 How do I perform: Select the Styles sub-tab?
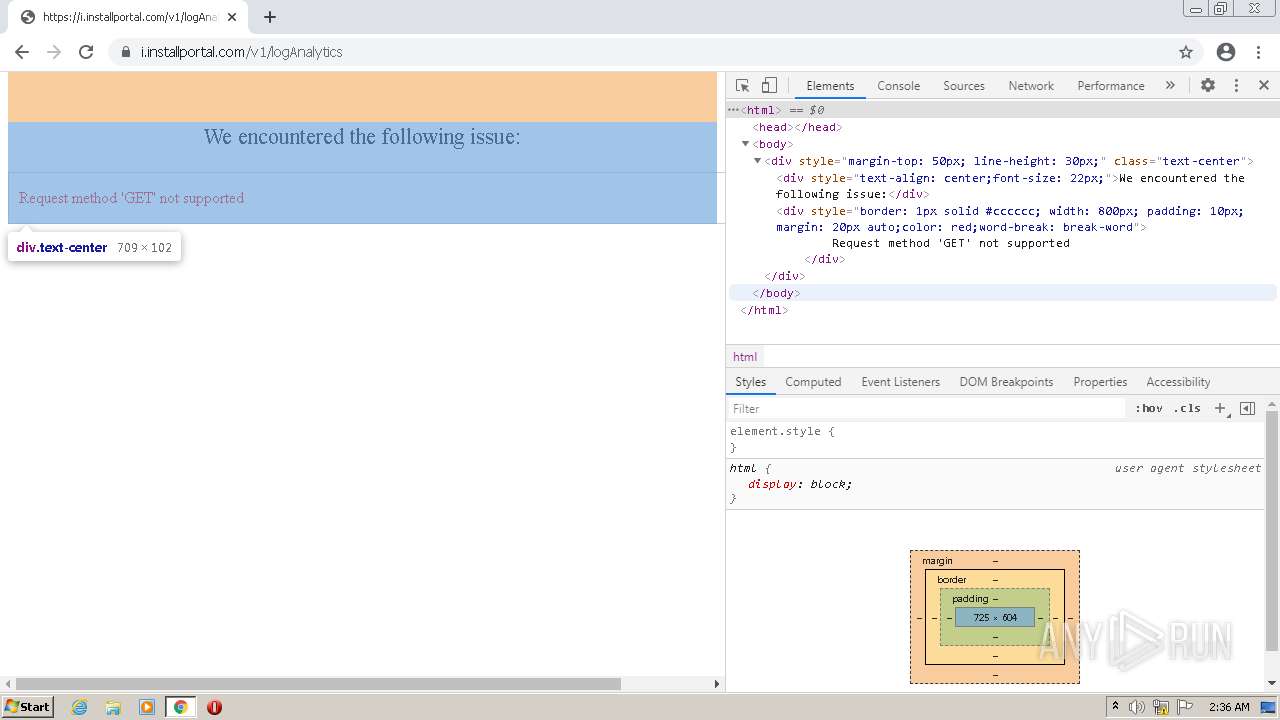[750, 382]
